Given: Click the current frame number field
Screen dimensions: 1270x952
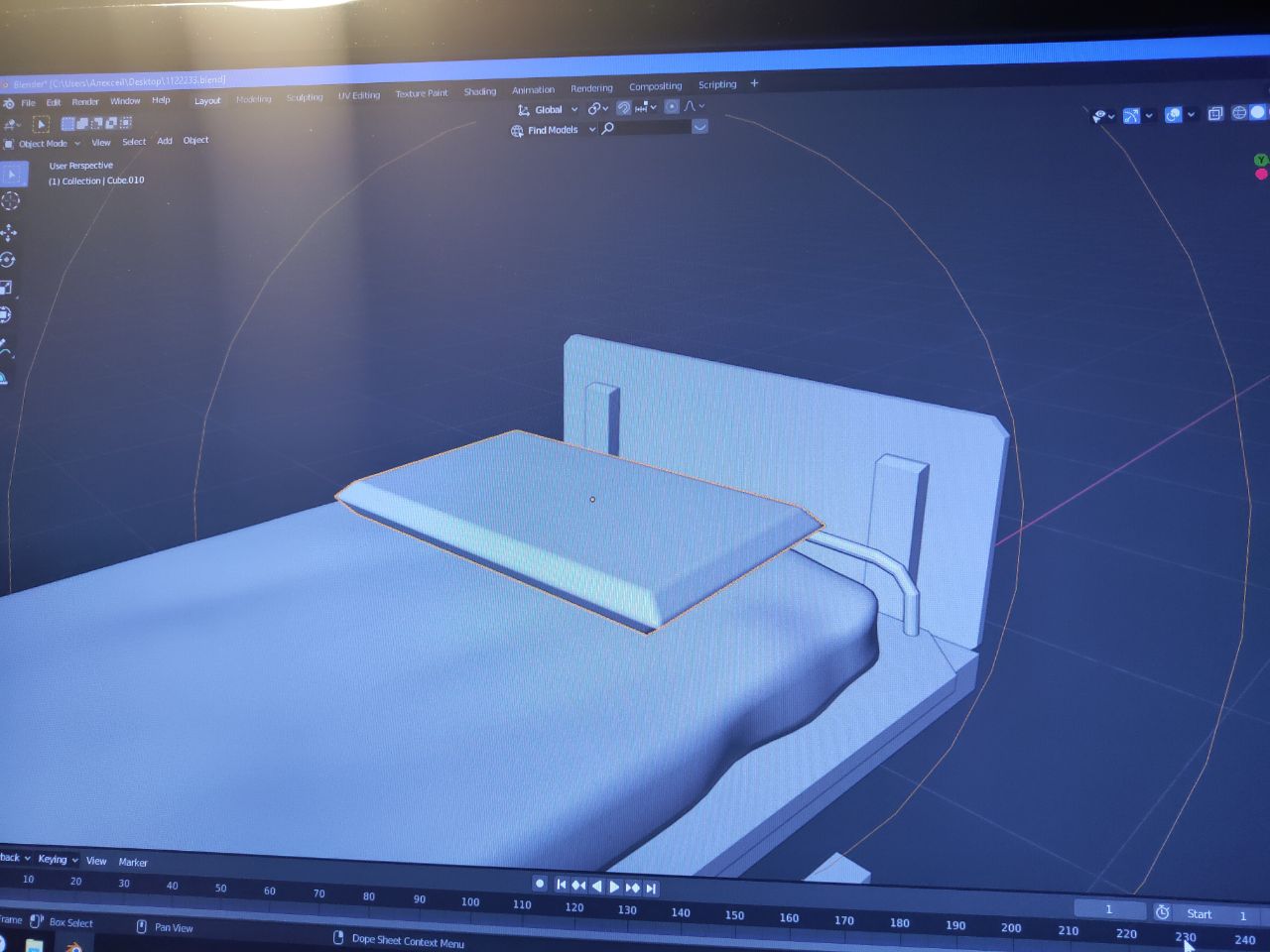Looking at the screenshot, I should tap(1109, 908).
